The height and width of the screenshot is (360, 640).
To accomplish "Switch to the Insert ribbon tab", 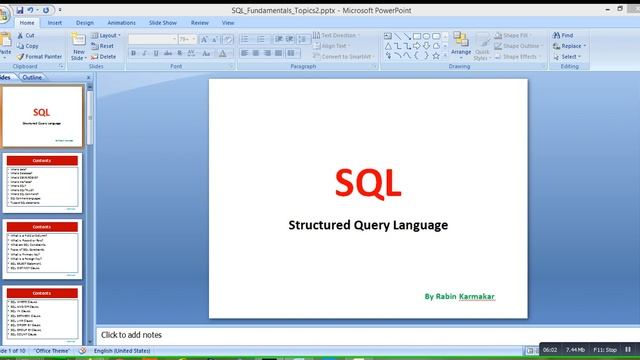I will click(x=55, y=23).
